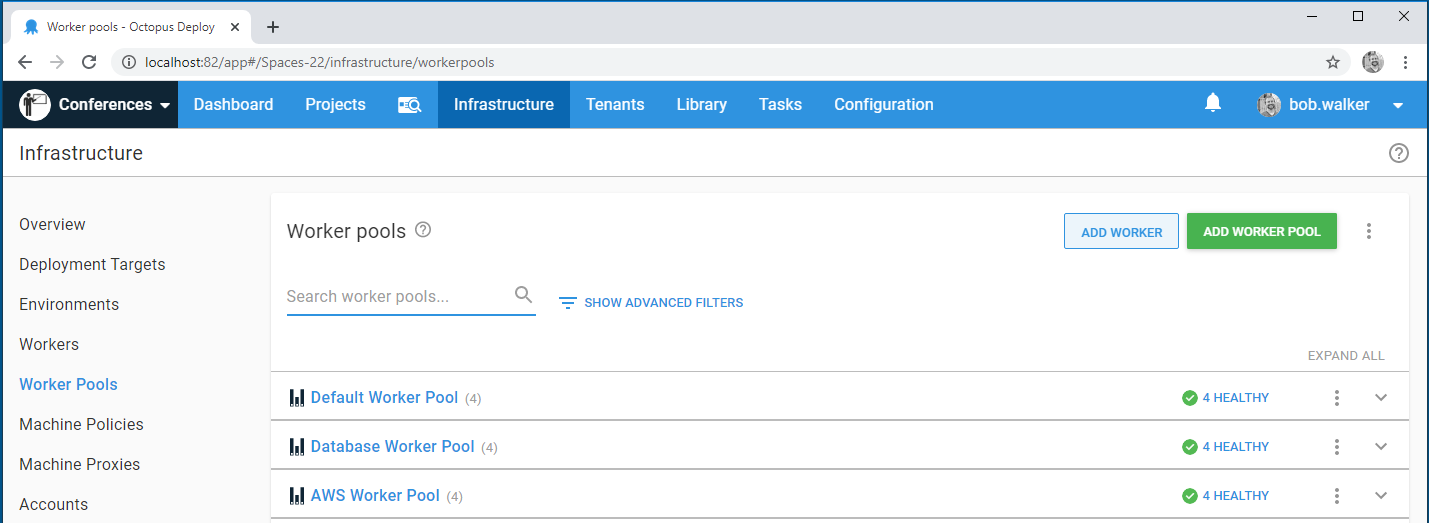The height and width of the screenshot is (523, 1429).
Task: Click help icon next to Worker pools title
Action: tap(423, 230)
